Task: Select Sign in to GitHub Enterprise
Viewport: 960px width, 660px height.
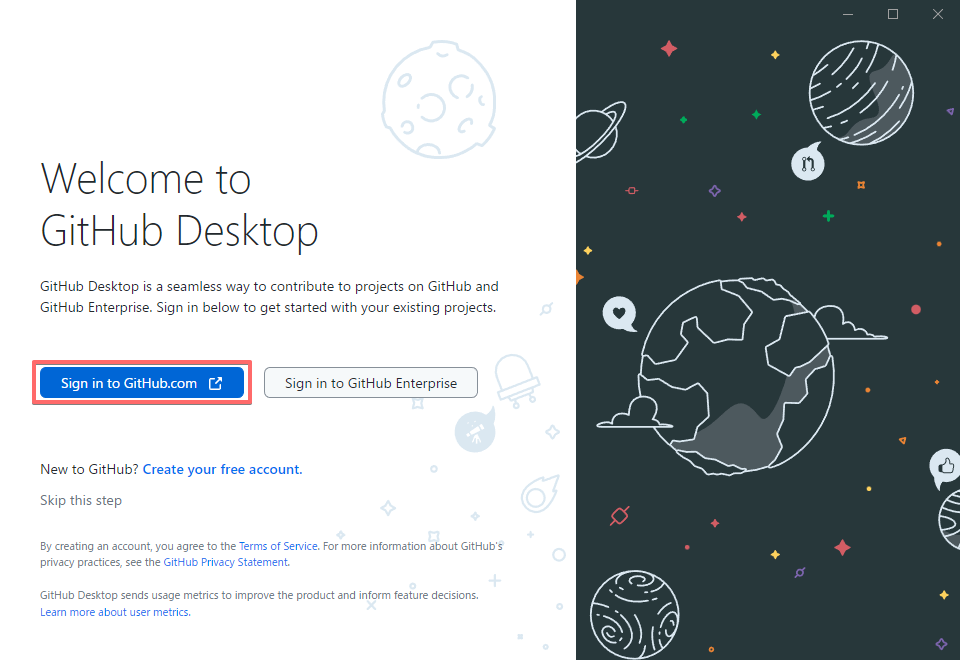Action: click(x=370, y=382)
